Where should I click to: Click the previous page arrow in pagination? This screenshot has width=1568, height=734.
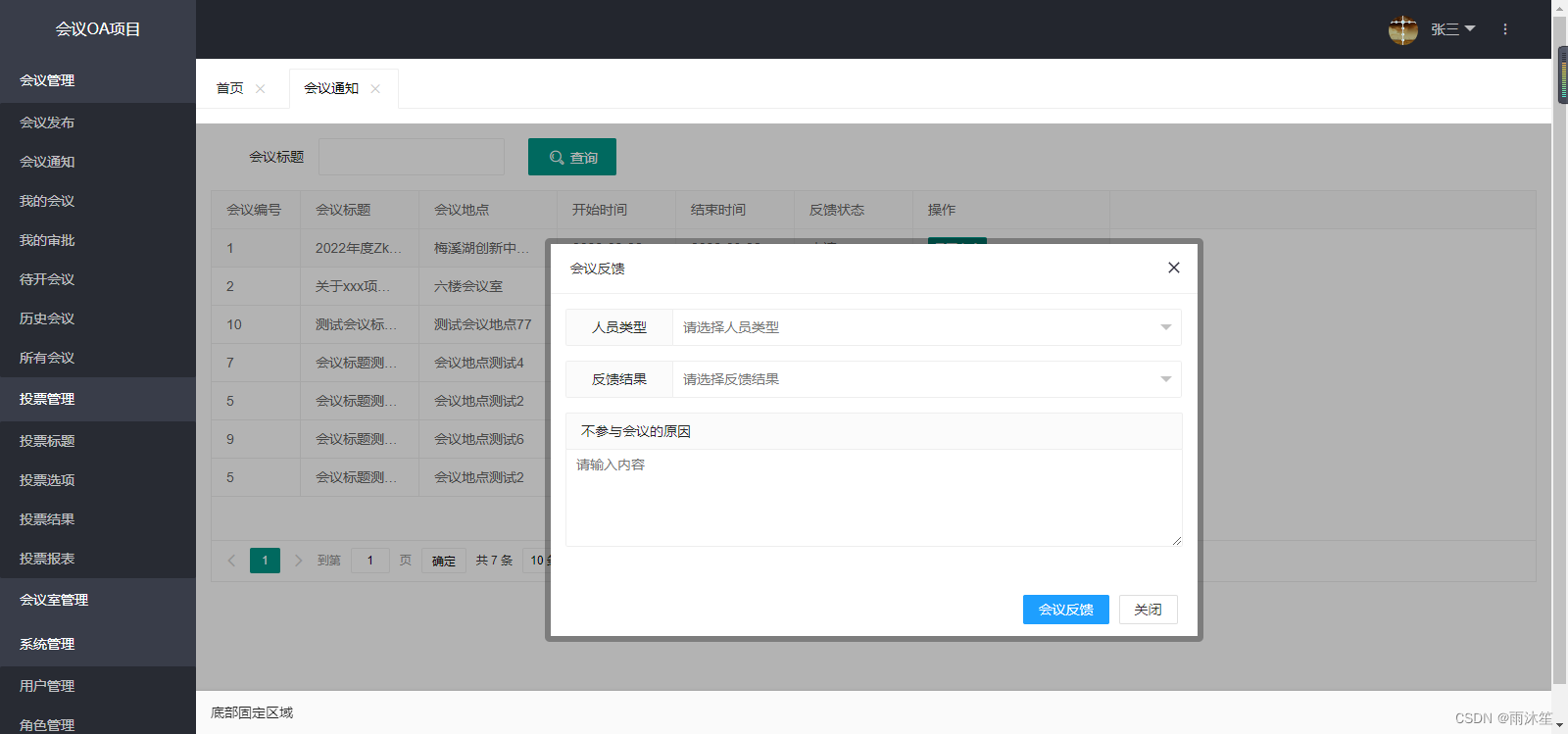pyautogui.click(x=231, y=561)
